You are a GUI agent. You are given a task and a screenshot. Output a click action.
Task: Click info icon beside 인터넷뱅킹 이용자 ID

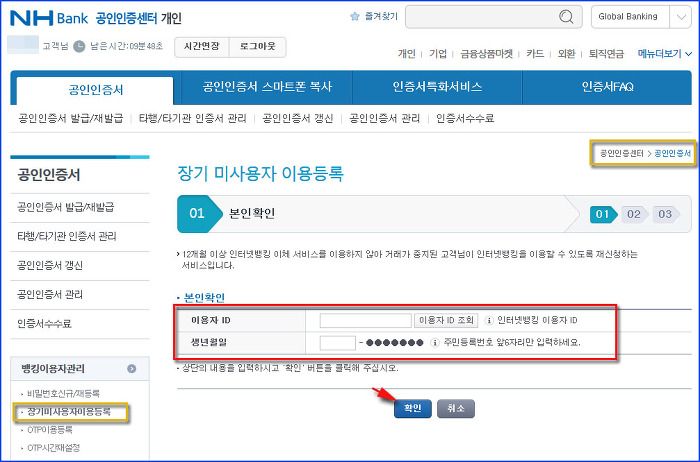(489, 320)
